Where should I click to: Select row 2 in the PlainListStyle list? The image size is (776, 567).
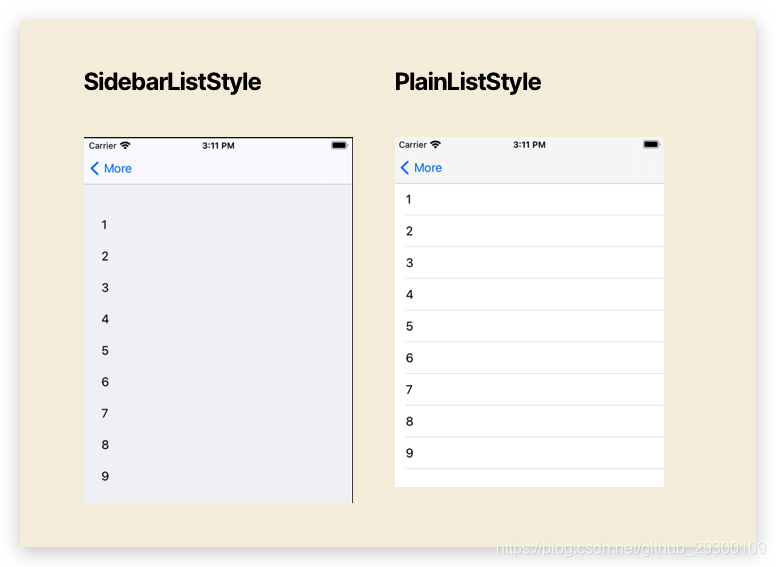[529, 231]
